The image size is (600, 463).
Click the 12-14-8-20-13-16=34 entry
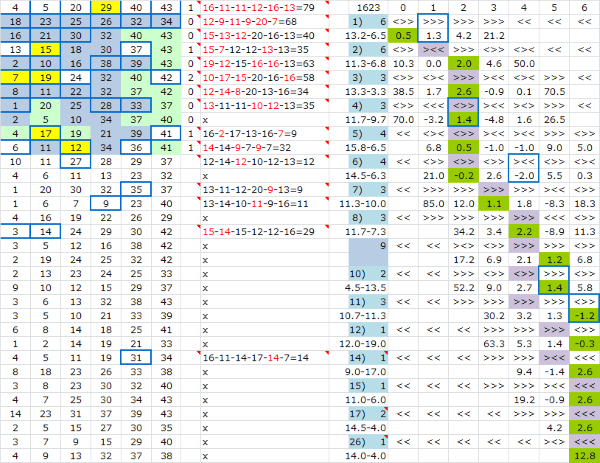tap(264, 91)
